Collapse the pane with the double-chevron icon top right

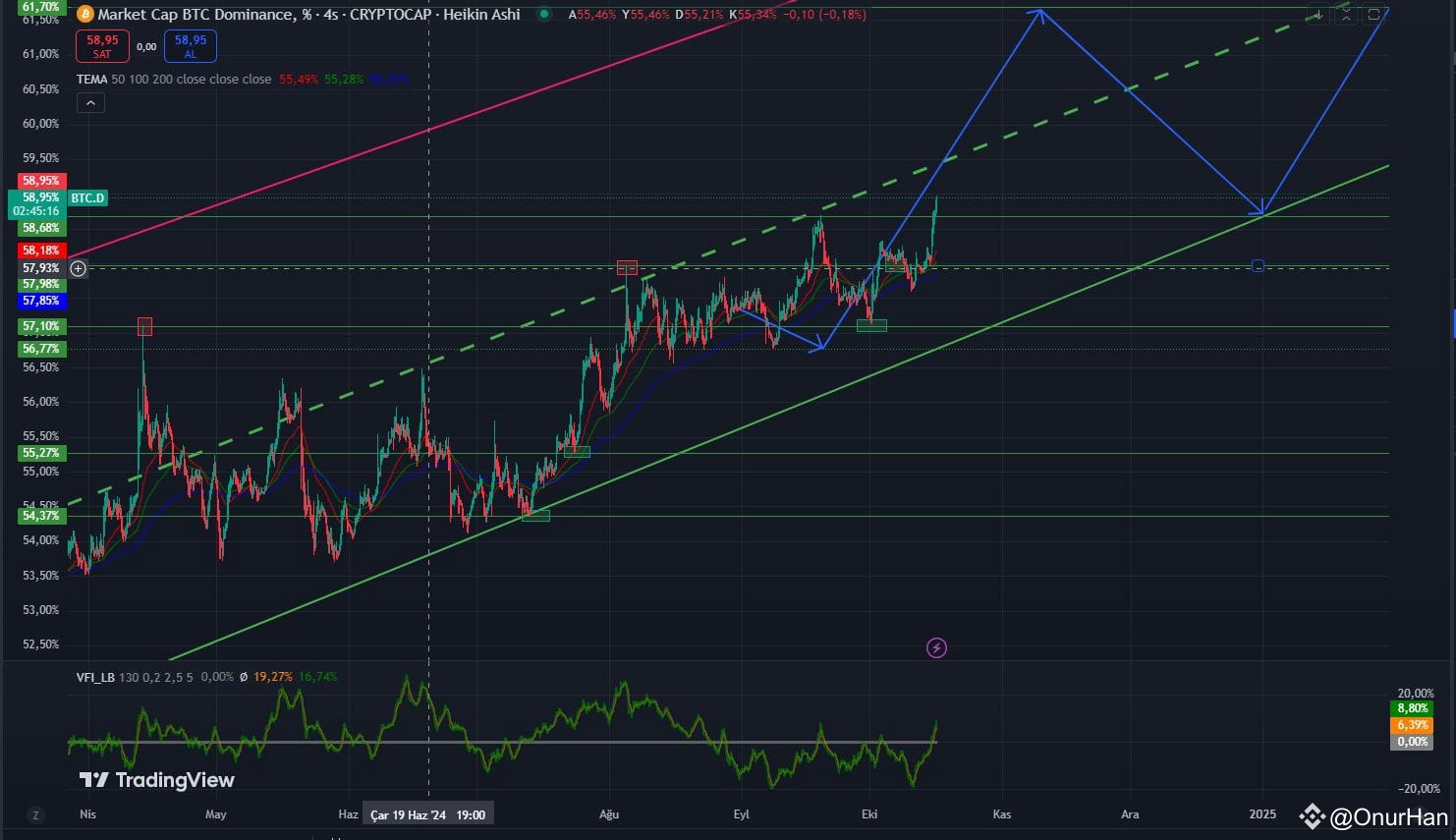[1346, 14]
